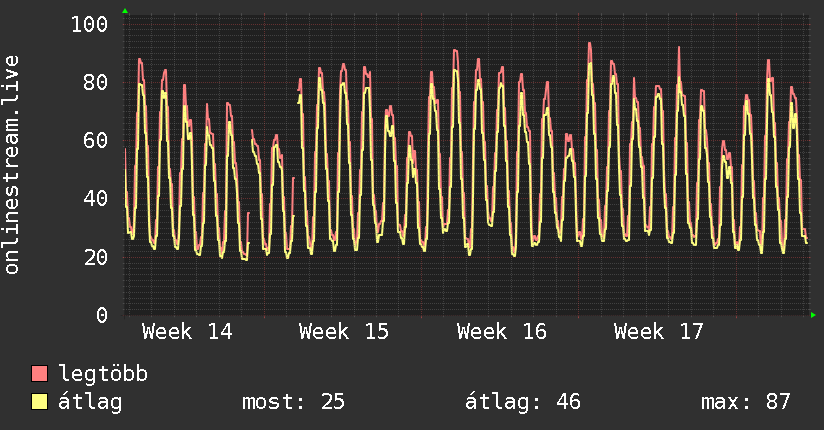Click the y-axis value 40
Image resolution: width=824 pixels, height=430 pixels.
pyautogui.click(x=96, y=199)
